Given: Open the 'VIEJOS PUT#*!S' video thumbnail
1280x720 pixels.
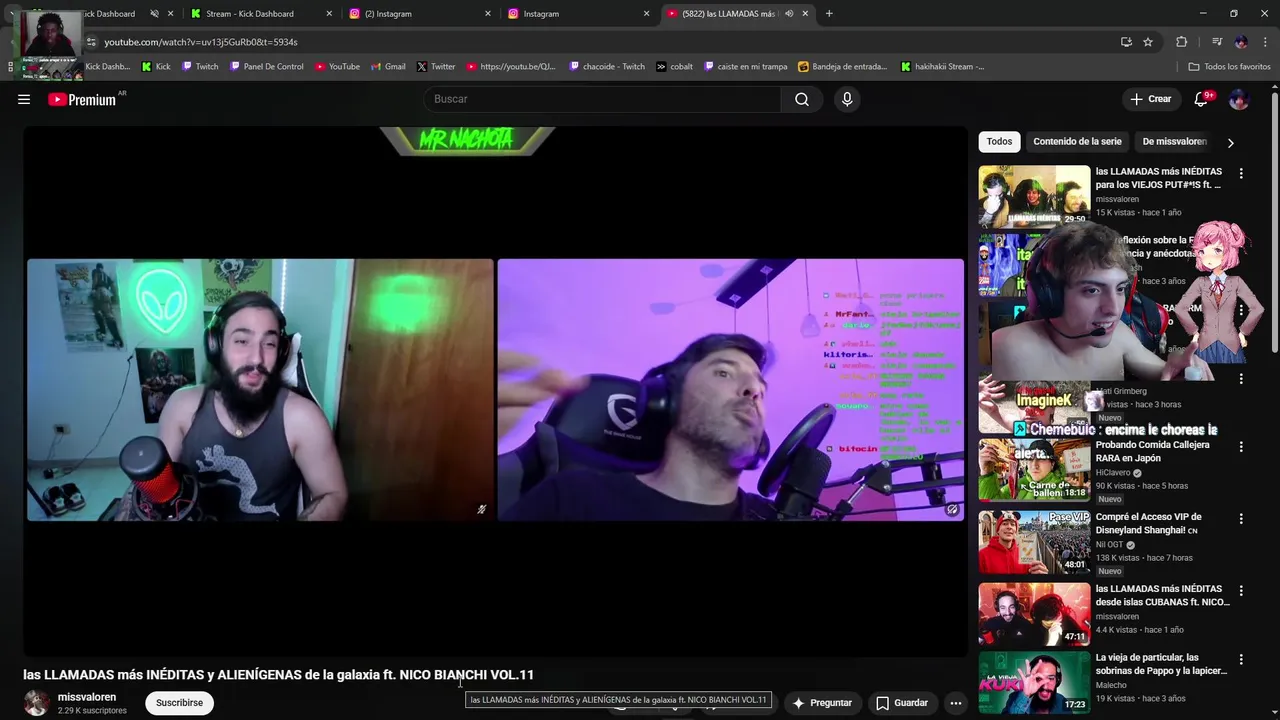Looking at the screenshot, I should click(1034, 196).
